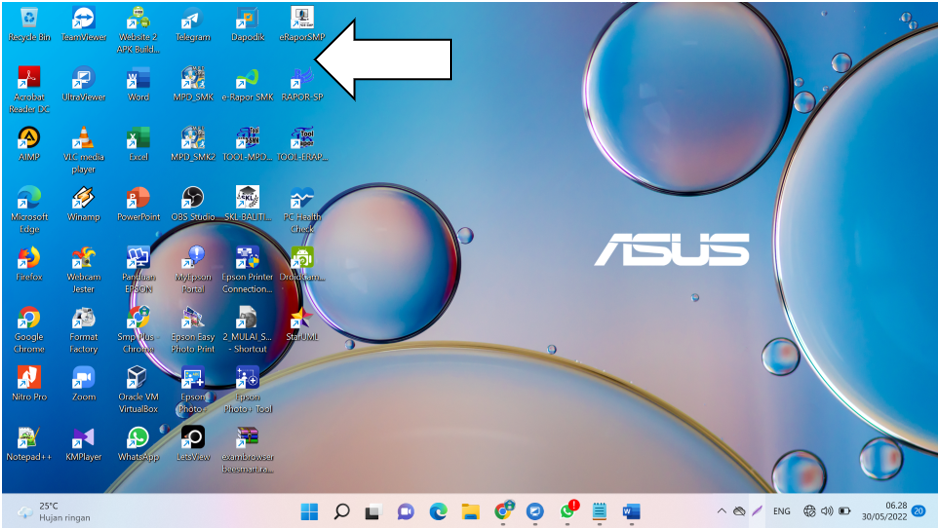
Task: Open taskbar Search magnifier
Action: (342, 511)
